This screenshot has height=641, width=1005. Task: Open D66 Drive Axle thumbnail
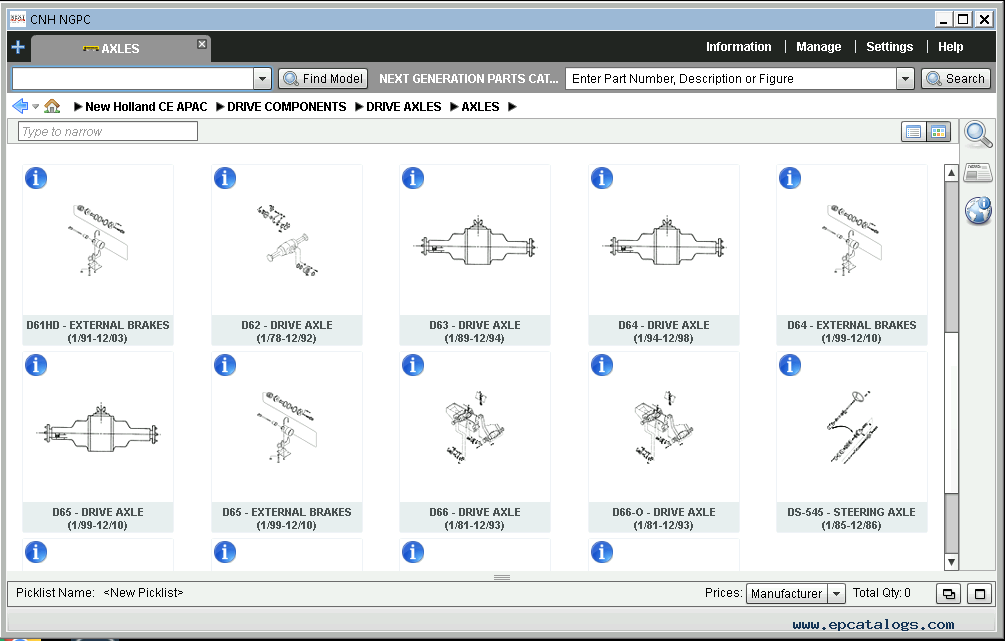476,427
